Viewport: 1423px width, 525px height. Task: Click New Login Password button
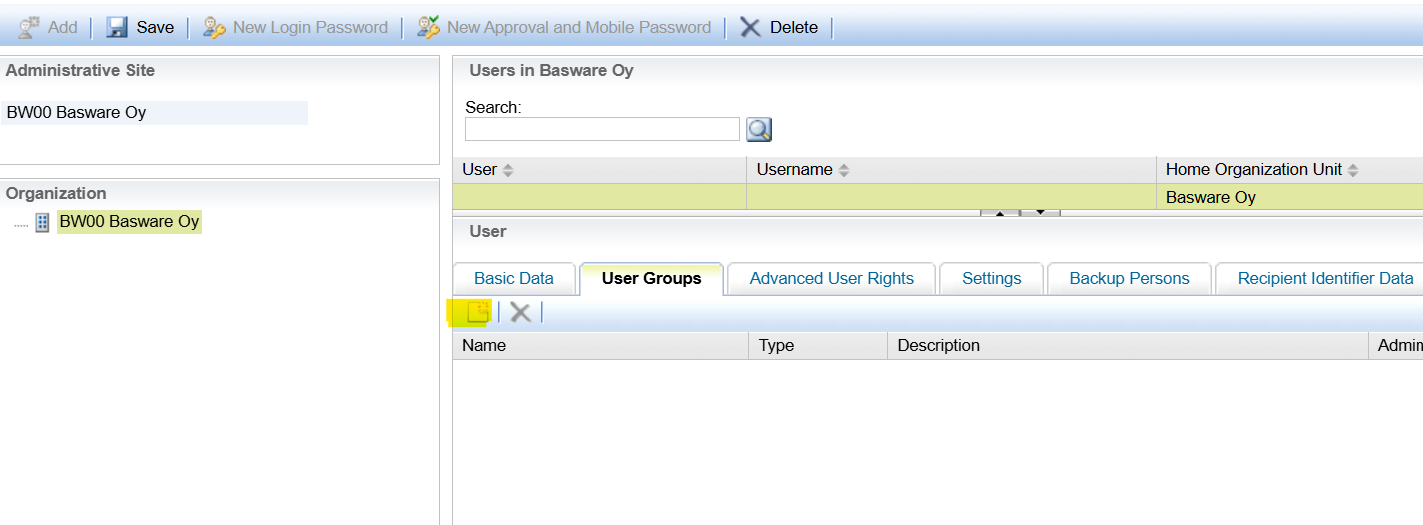(x=295, y=27)
